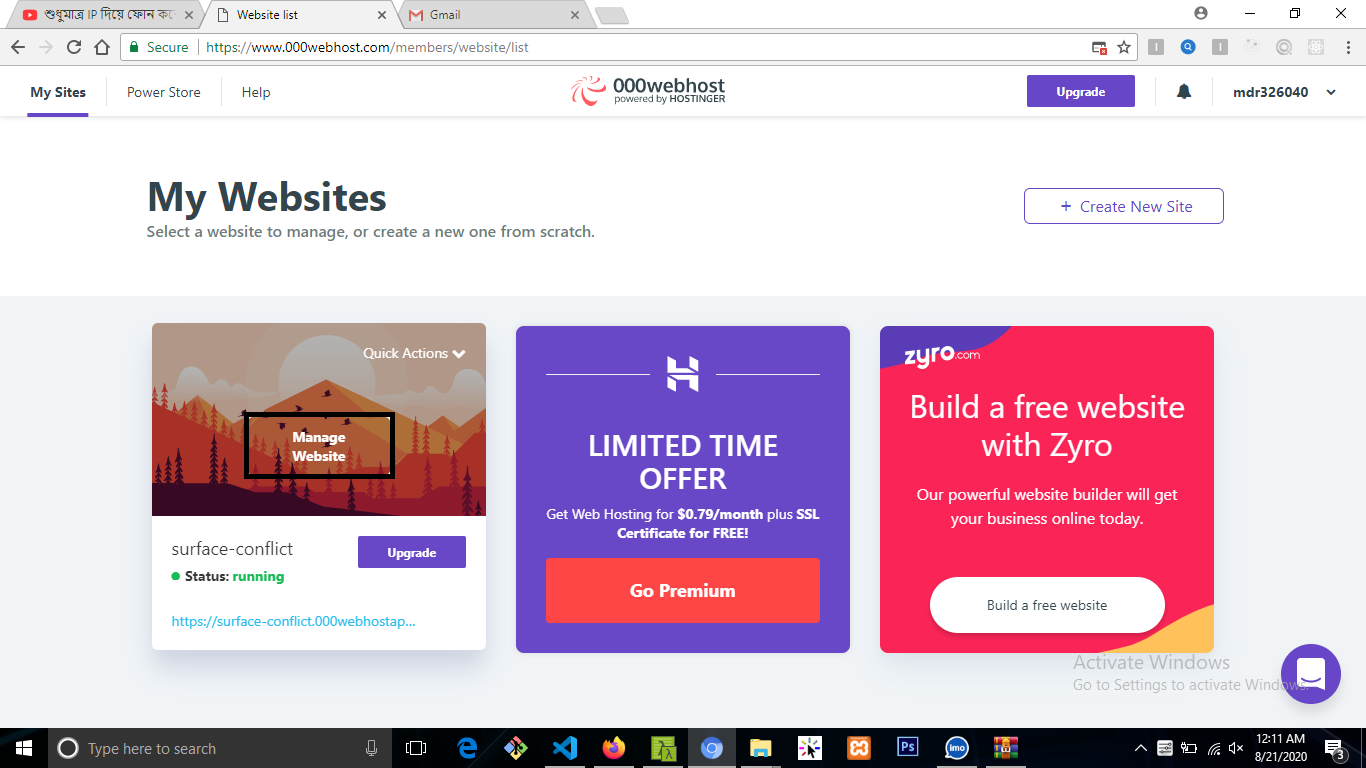Click the Hostinger H logo icon
Viewport: 1366px width, 768px height.
click(x=683, y=374)
